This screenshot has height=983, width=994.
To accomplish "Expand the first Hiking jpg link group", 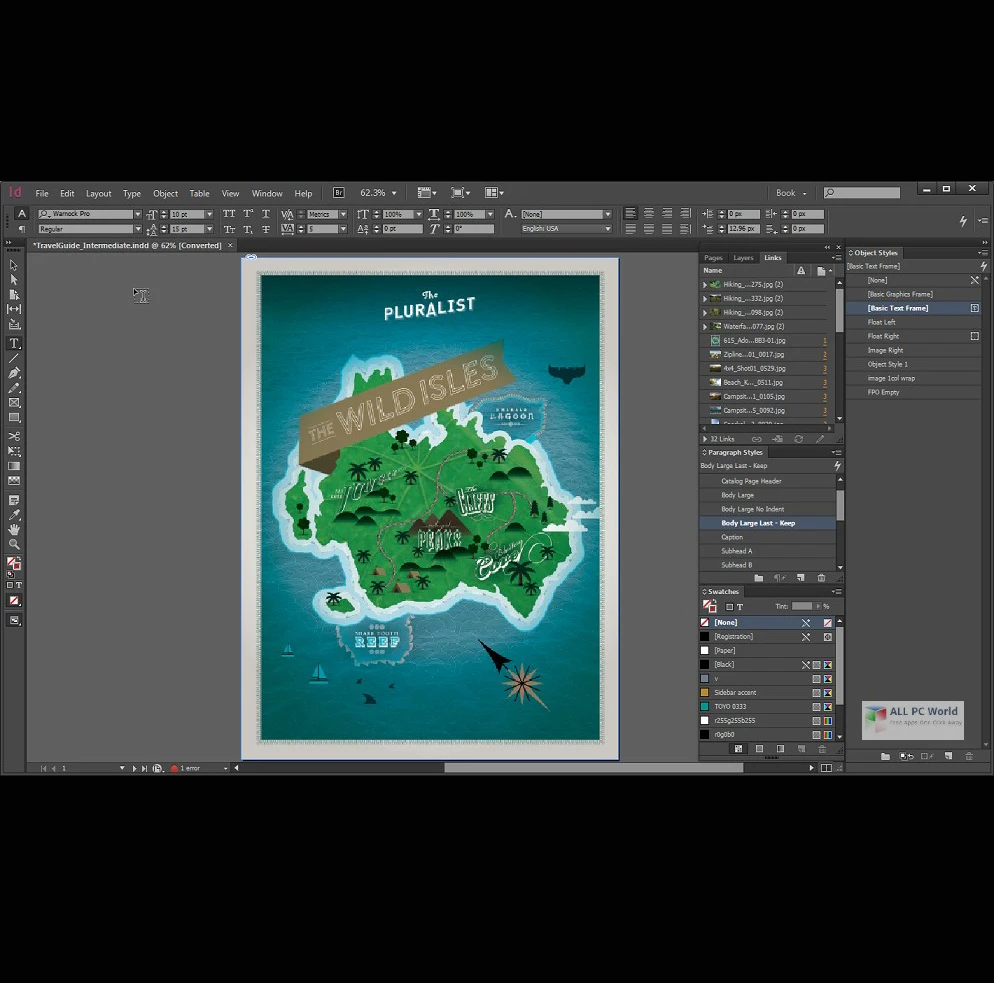I will [705, 285].
